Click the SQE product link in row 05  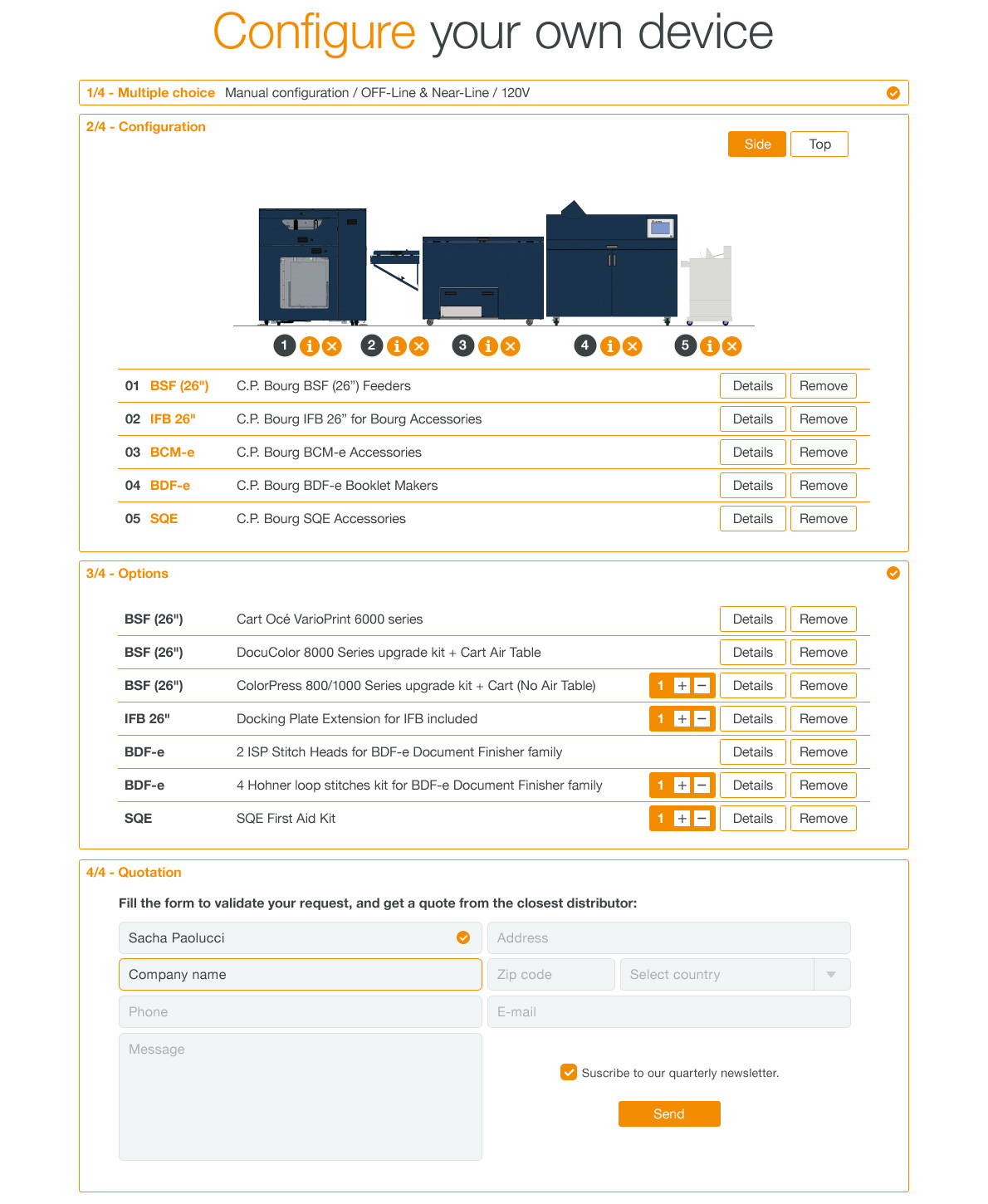164,519
